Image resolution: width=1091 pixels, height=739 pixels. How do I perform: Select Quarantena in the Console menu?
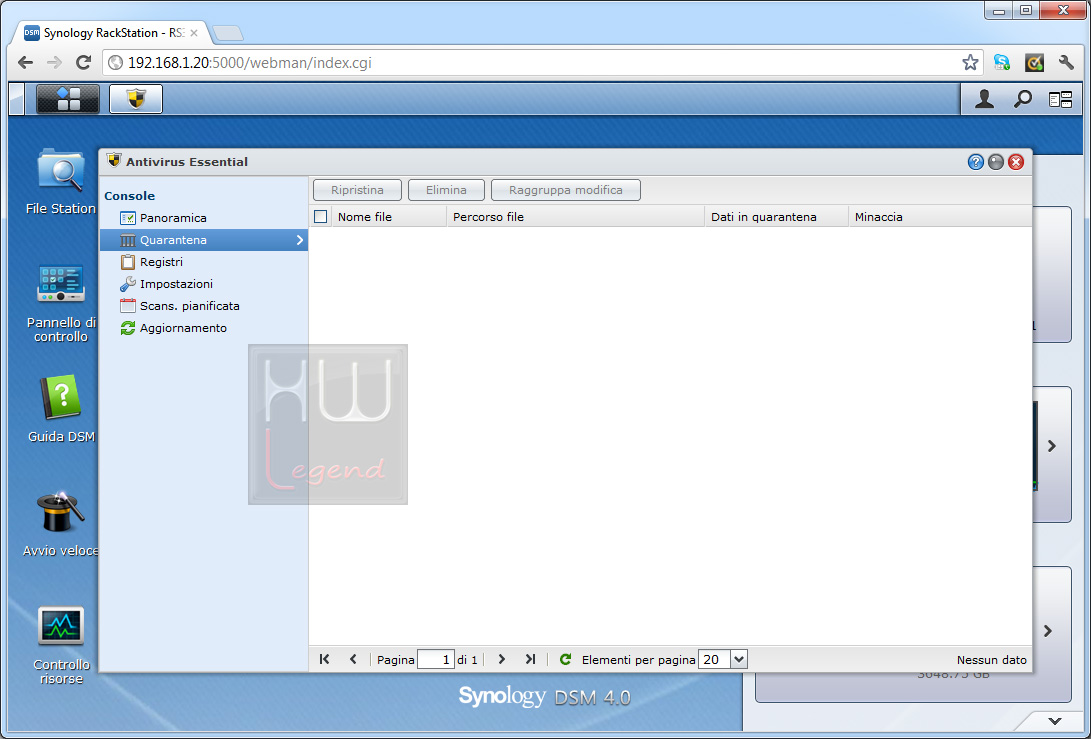204,240
